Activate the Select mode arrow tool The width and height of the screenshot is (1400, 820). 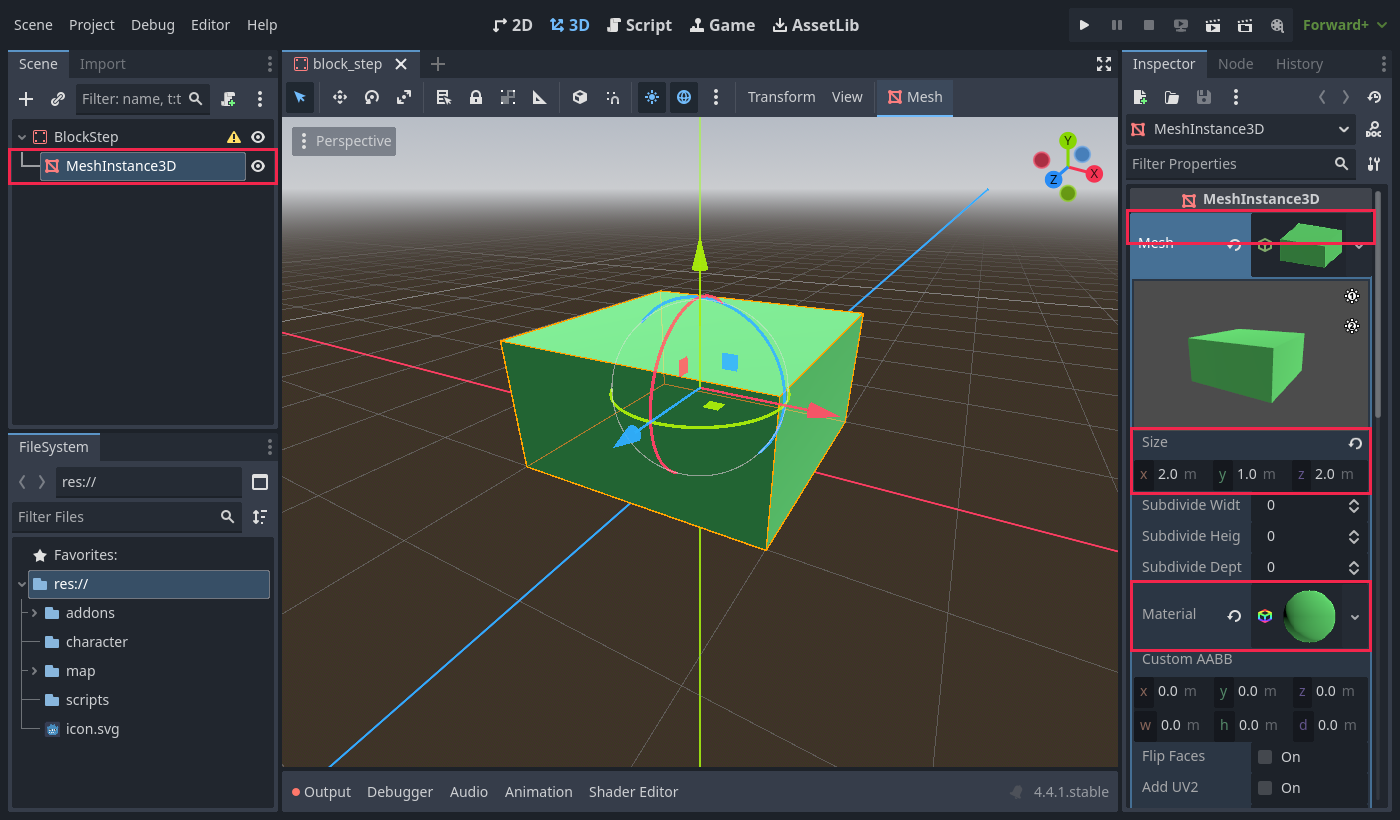300,97
